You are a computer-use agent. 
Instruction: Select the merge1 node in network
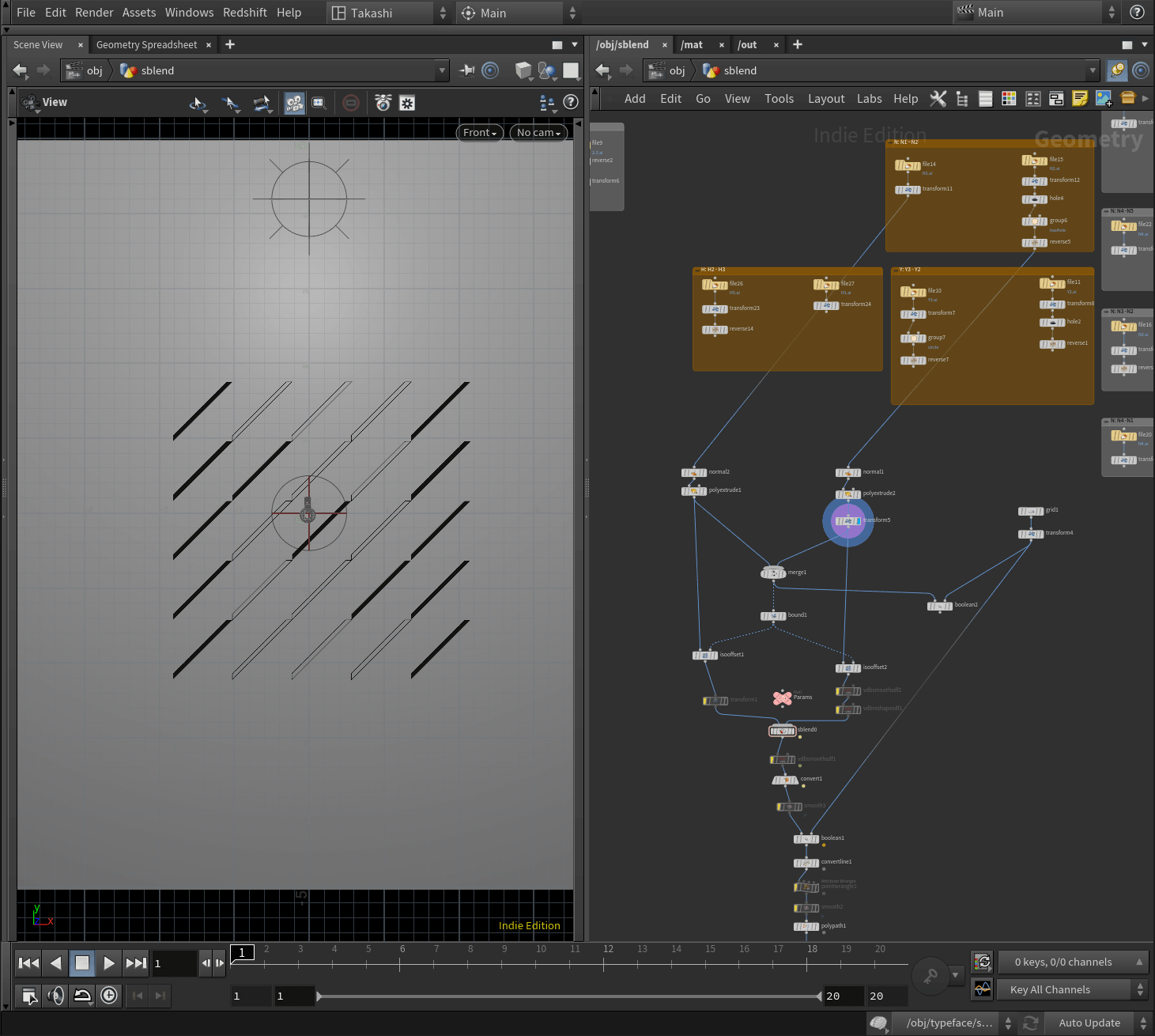[x=773, y=573]
